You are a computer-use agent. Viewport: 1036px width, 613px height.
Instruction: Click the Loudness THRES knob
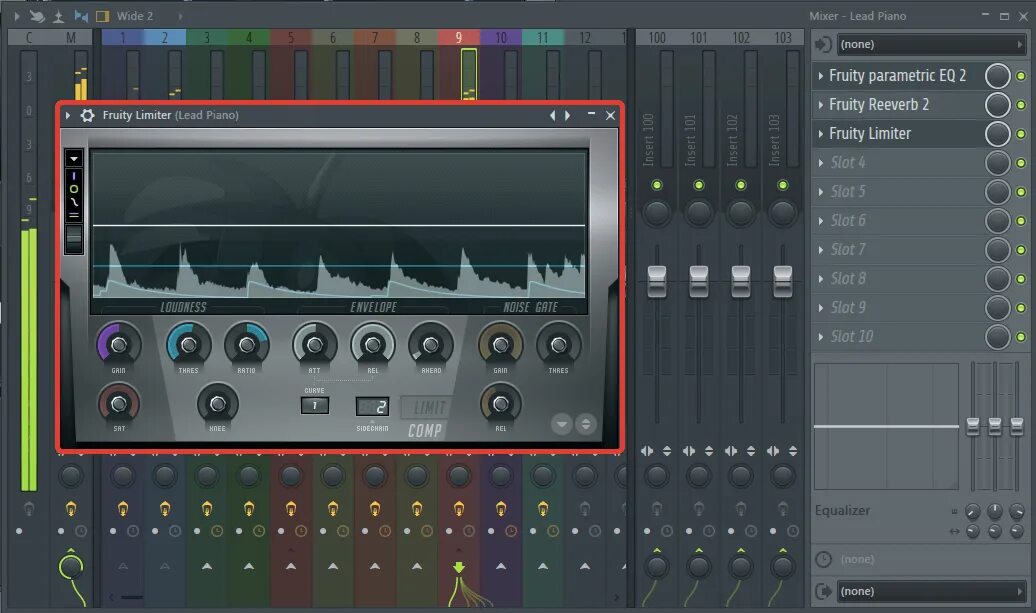(188, 344)
